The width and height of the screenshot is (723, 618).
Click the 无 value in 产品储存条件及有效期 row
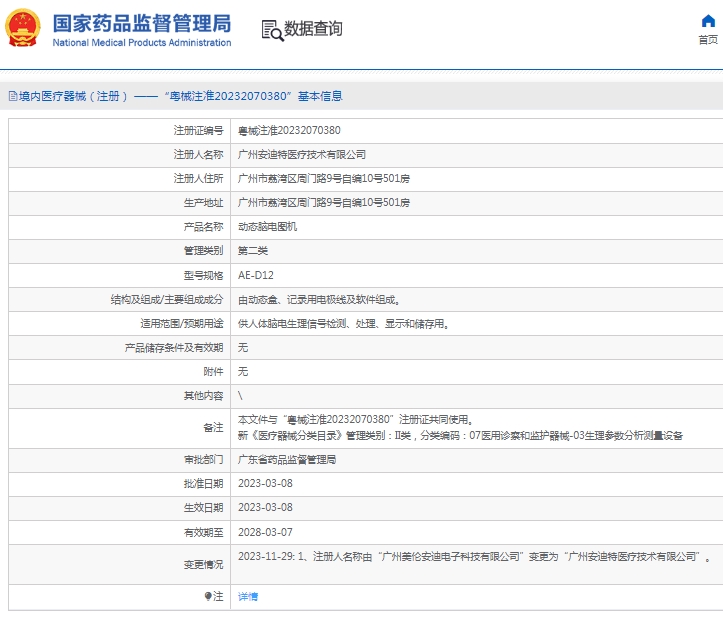[243, 348]
